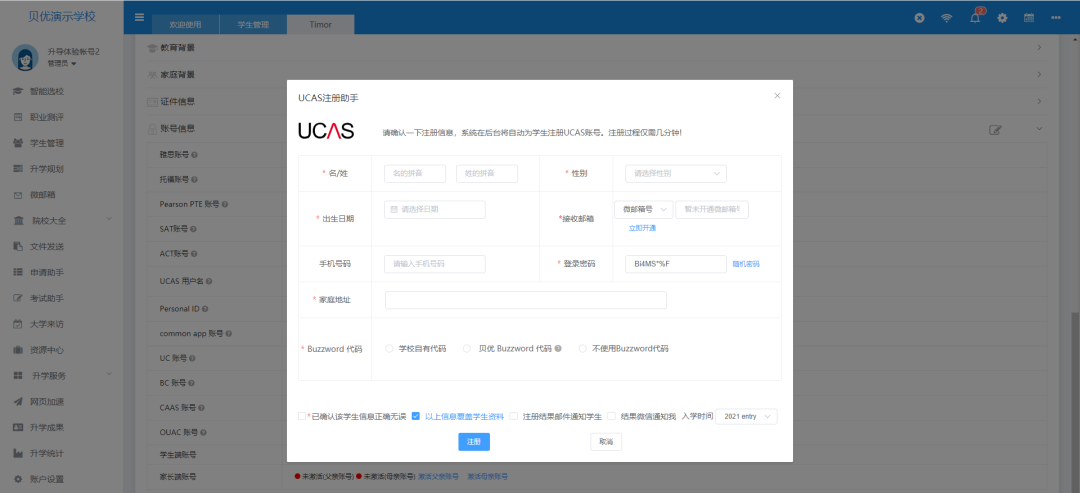Expand the 教育背景 section
The image size is (1080, 493).
click(1039, 48)
